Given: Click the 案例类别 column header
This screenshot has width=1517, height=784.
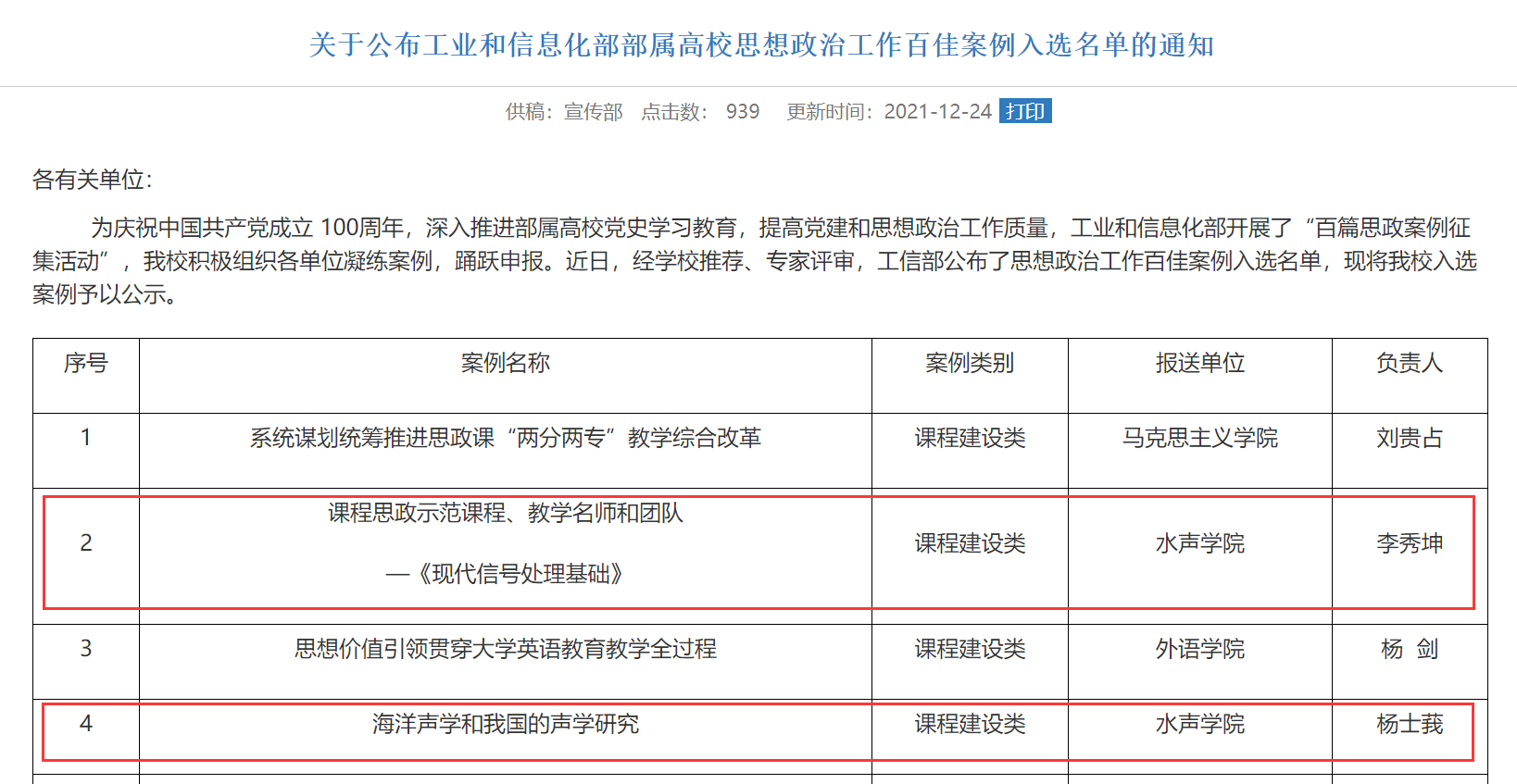Looking at the screenshot, I should (x=969, y=363).
